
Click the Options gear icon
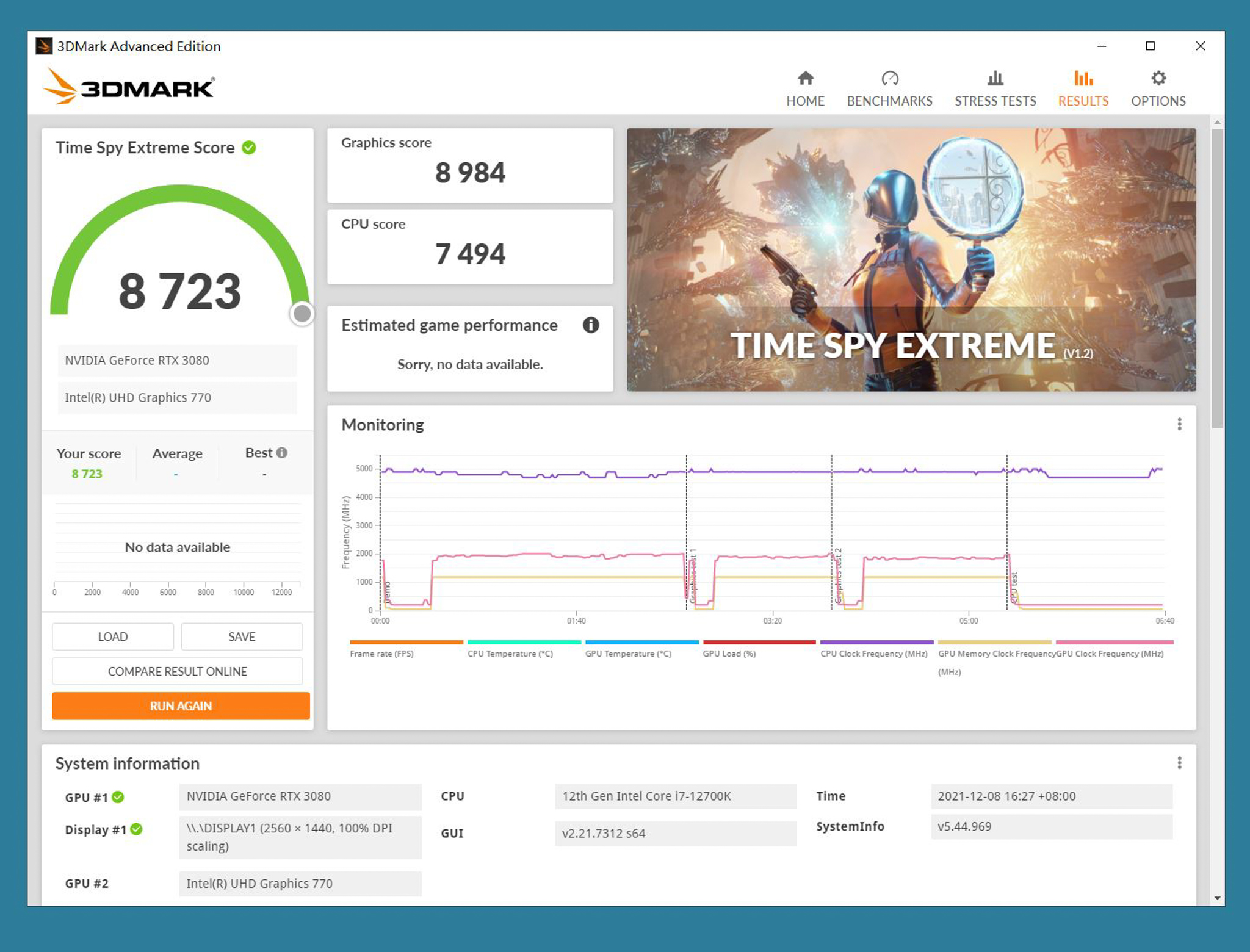point(1158,78)
